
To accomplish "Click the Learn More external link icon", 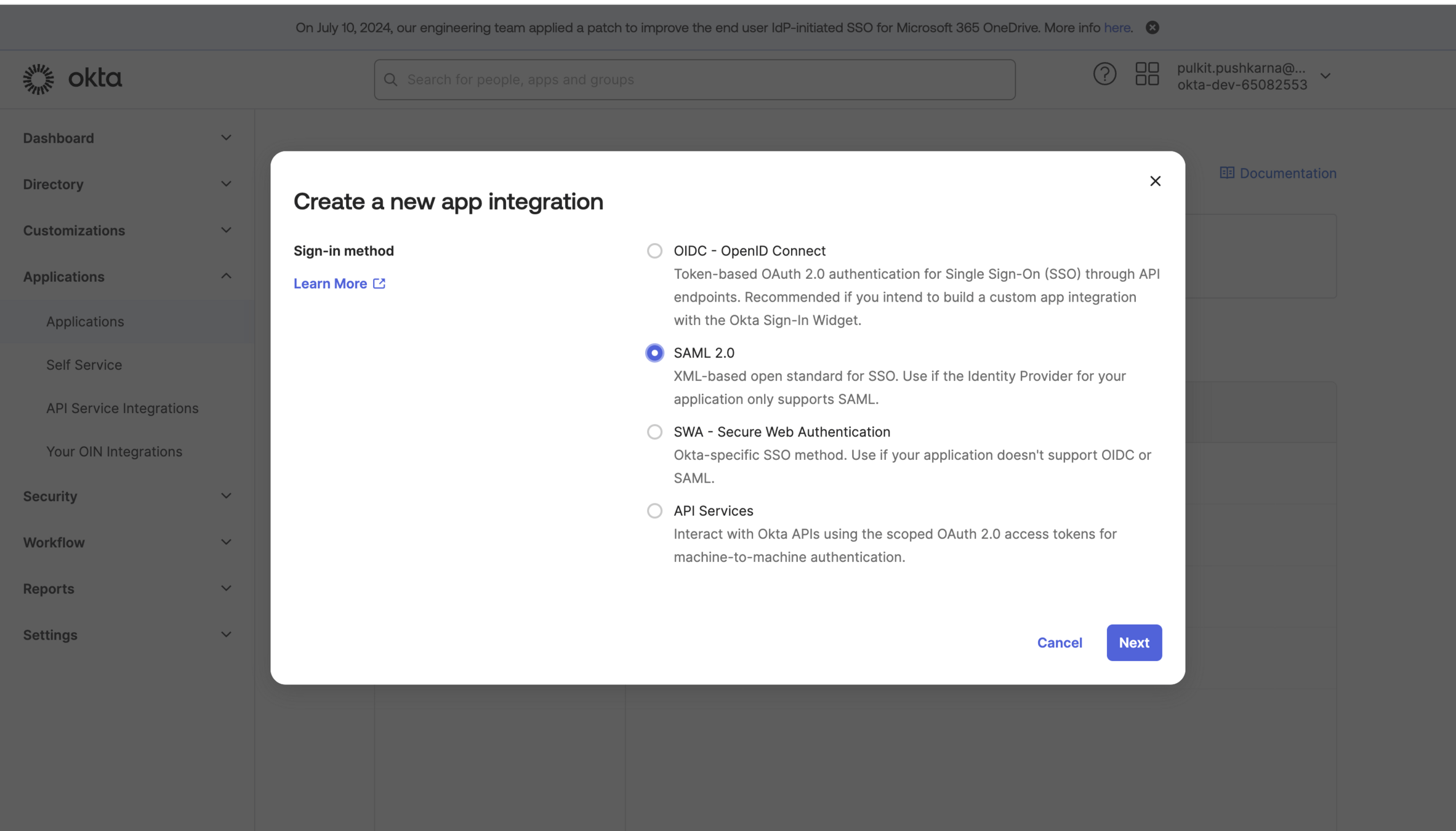I will [x=379, y=283].
